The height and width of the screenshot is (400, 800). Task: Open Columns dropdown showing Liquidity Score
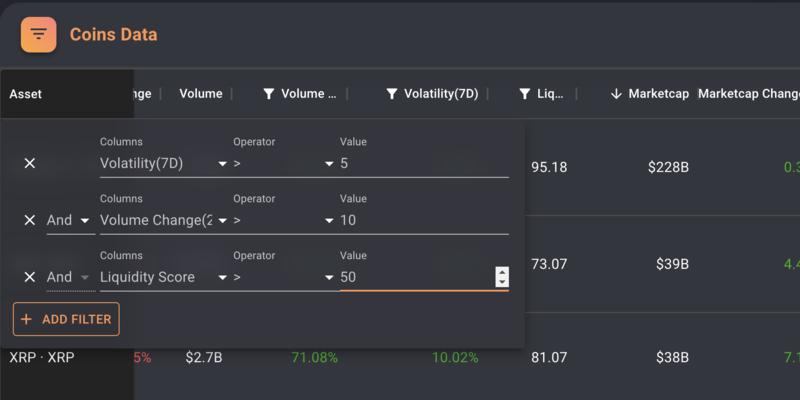(163, 277)
